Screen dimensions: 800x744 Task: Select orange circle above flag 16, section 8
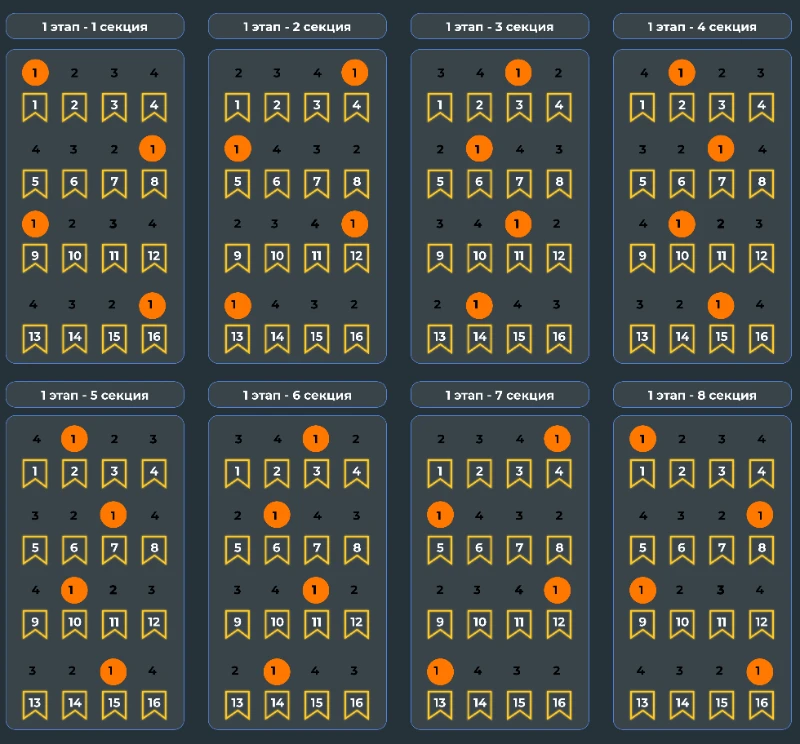(760, 671)
